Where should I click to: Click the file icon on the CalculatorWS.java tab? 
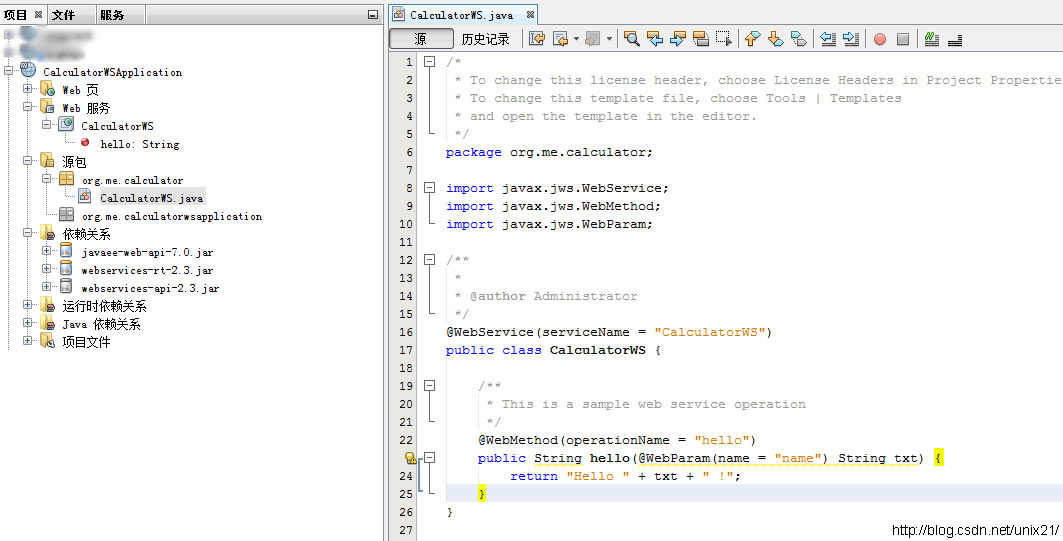399,14
